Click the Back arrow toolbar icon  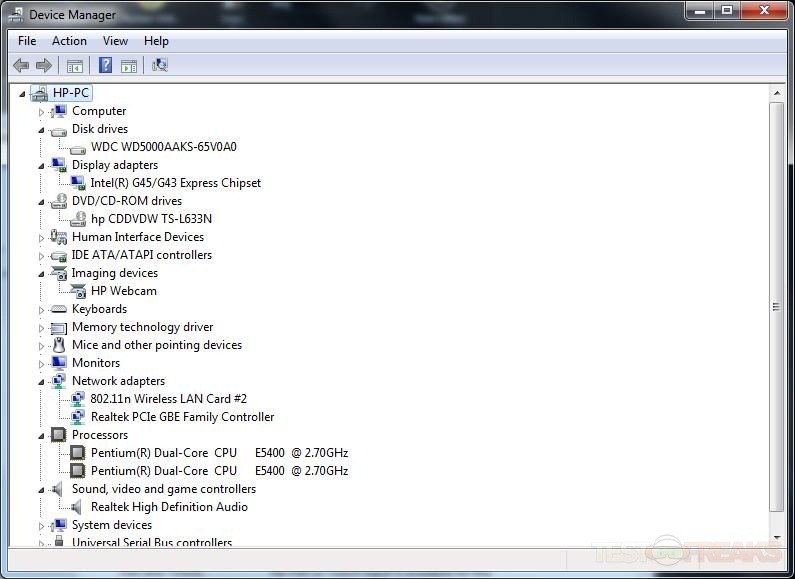[x=21, y=66]
